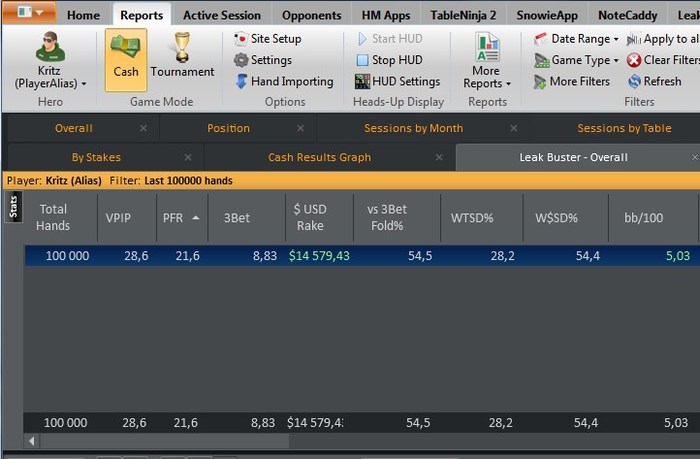Open Hand Importing
Viewport: 700px width, 459px height.
(284, 81)
